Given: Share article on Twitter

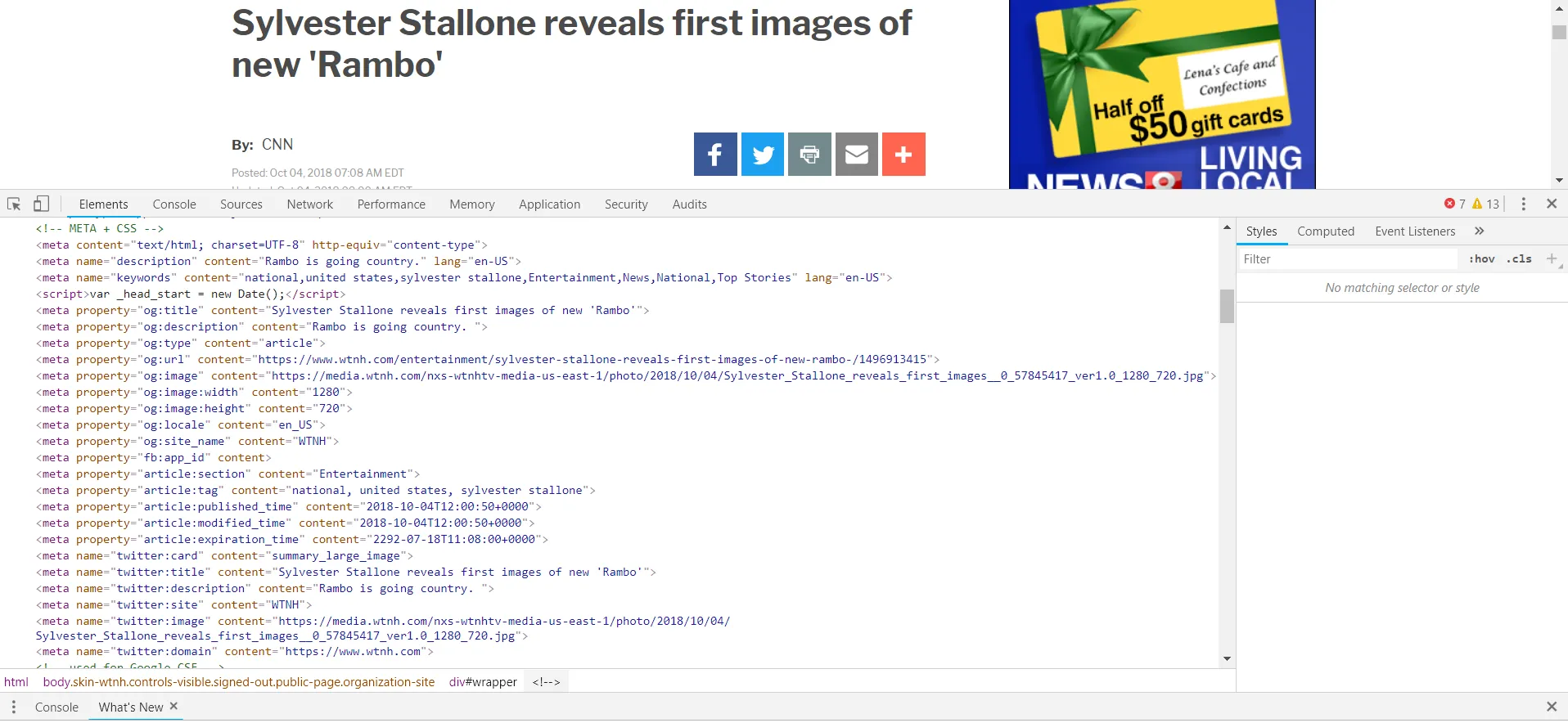Looking at the screenshot, I should coord(763,155).
